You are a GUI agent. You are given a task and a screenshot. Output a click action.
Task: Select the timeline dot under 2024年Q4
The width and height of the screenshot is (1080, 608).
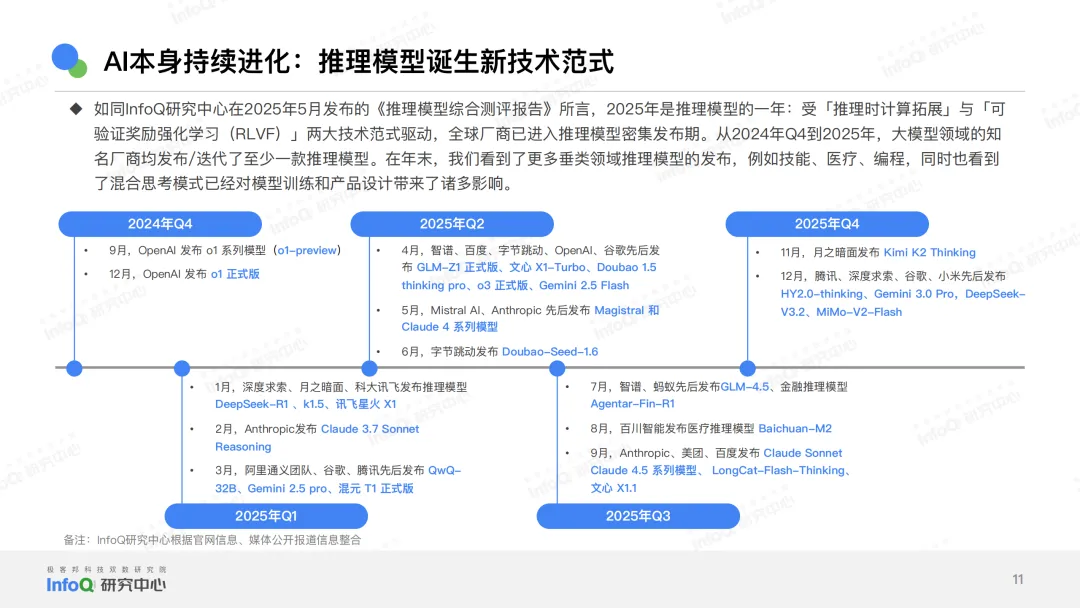[74, 368]
